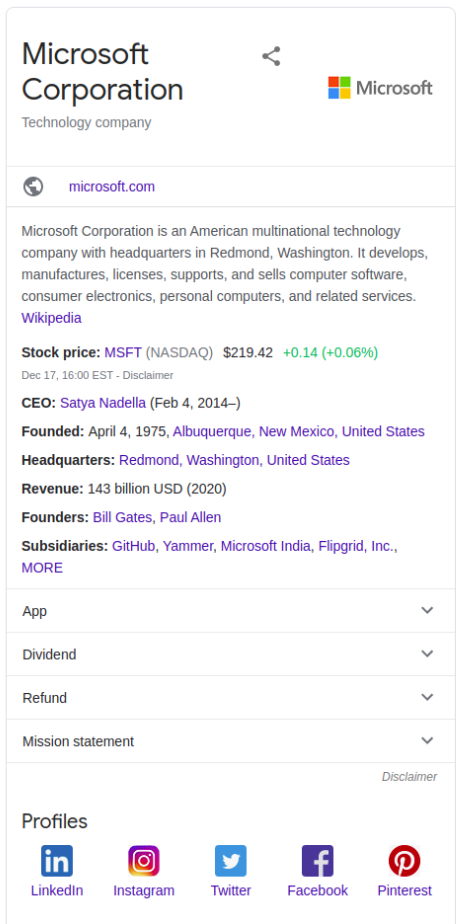Open the Satya Nadella CEO link
The image size is (463, 924).
click(x=103, y=403)
